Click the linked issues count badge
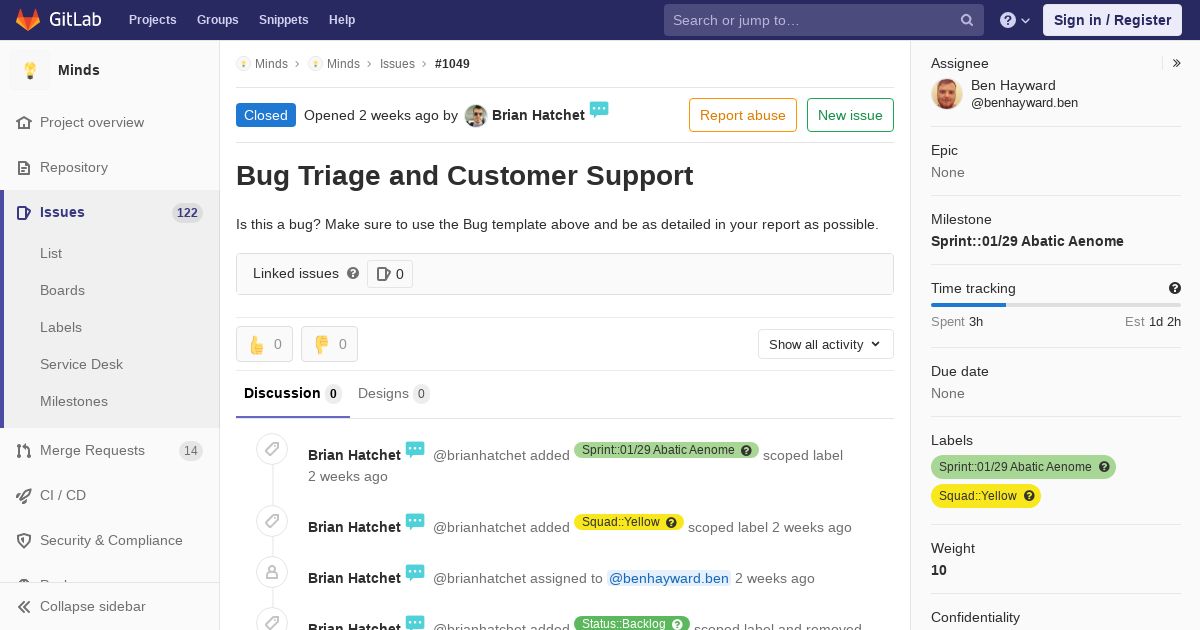Image resolution: width=1200 pixels, height=630 pixels. tap(390, 274)
